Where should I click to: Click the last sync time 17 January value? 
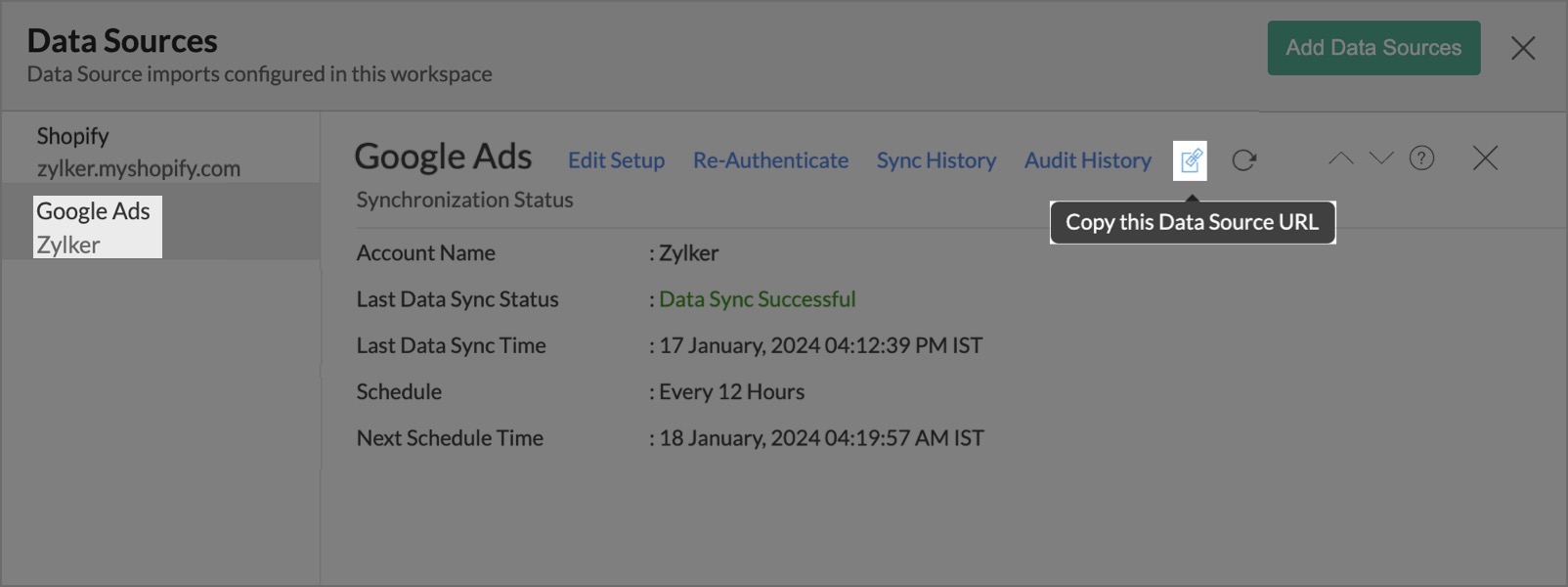click(820, 345)
